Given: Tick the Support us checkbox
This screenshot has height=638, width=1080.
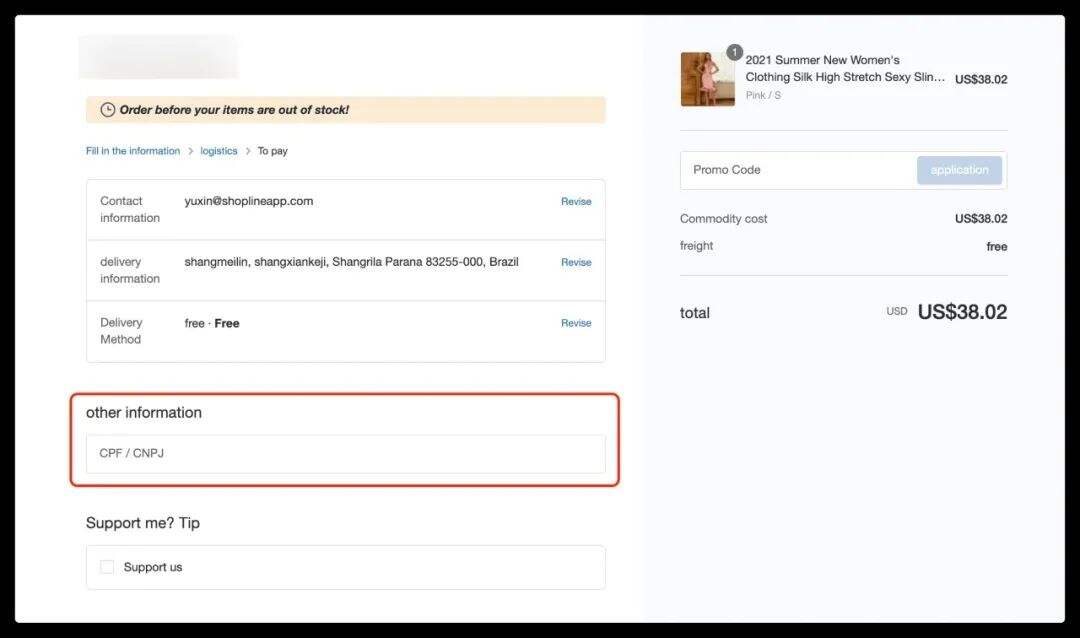Looking at the screenshot, I should 107,567.
